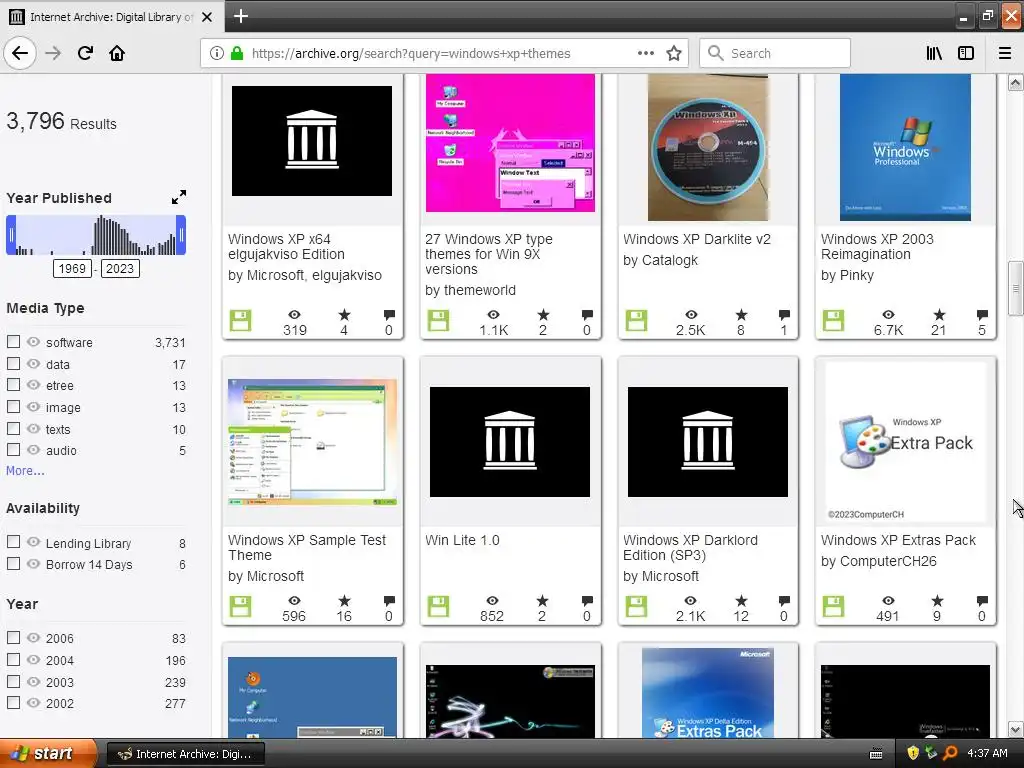
Task: Open Windows XP x64 elgujakviso Edition title
Action: (286, 247)
